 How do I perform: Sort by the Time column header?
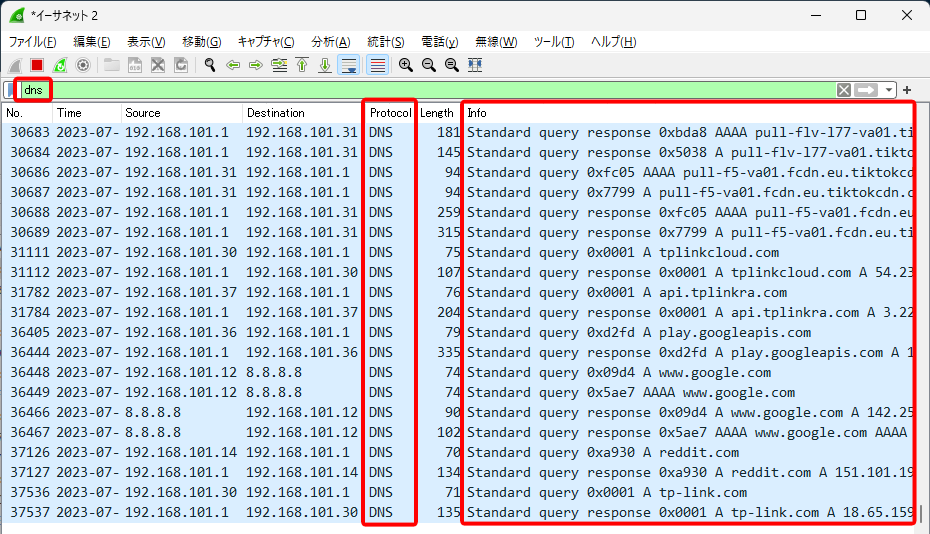pyautogui.click(x=87, y=113)
